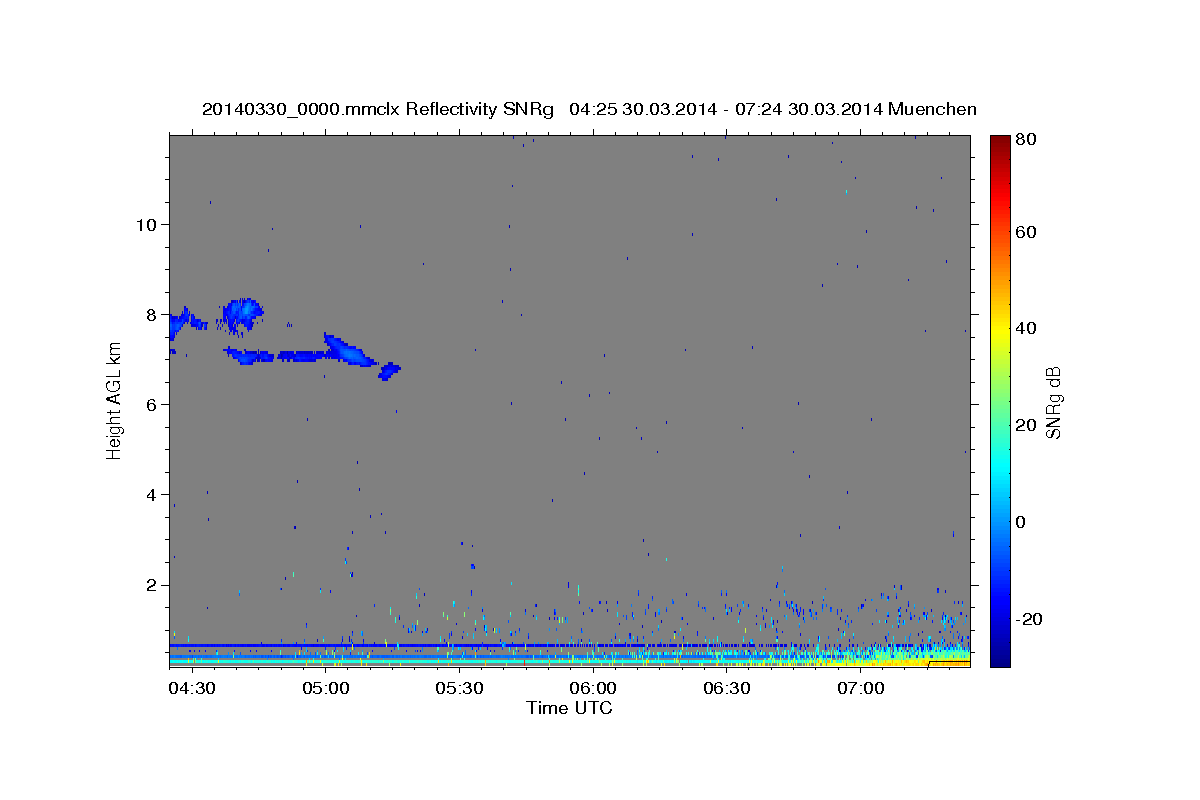Click the 'SNRg dB' colorbar label
The height and width of the screenshot is (800, 1200).
(x=1052, y=402)
